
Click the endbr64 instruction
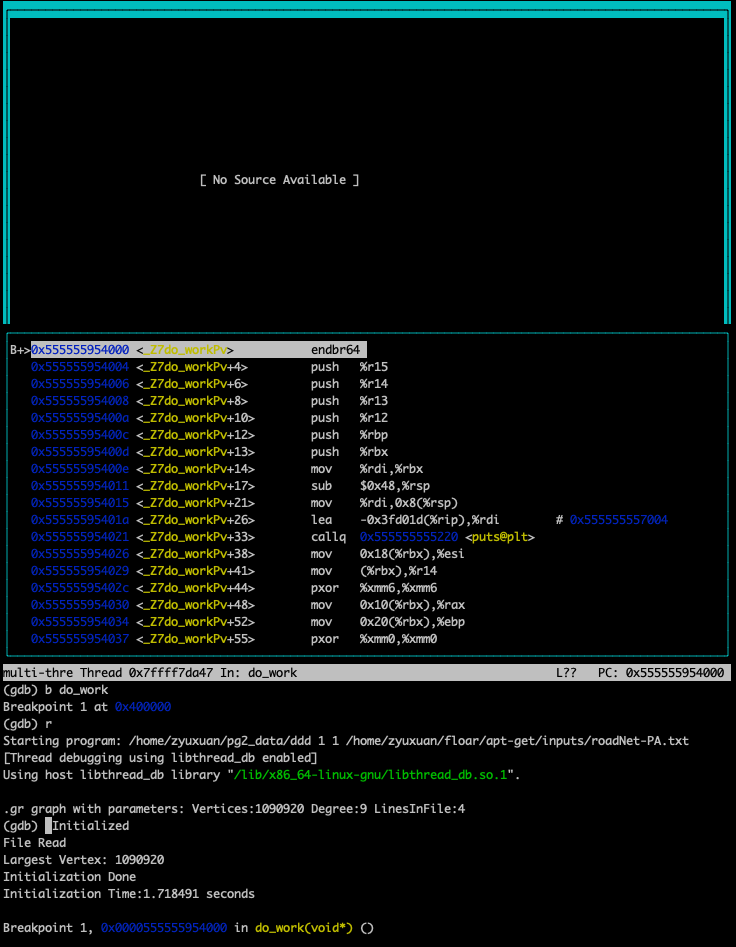335,350
